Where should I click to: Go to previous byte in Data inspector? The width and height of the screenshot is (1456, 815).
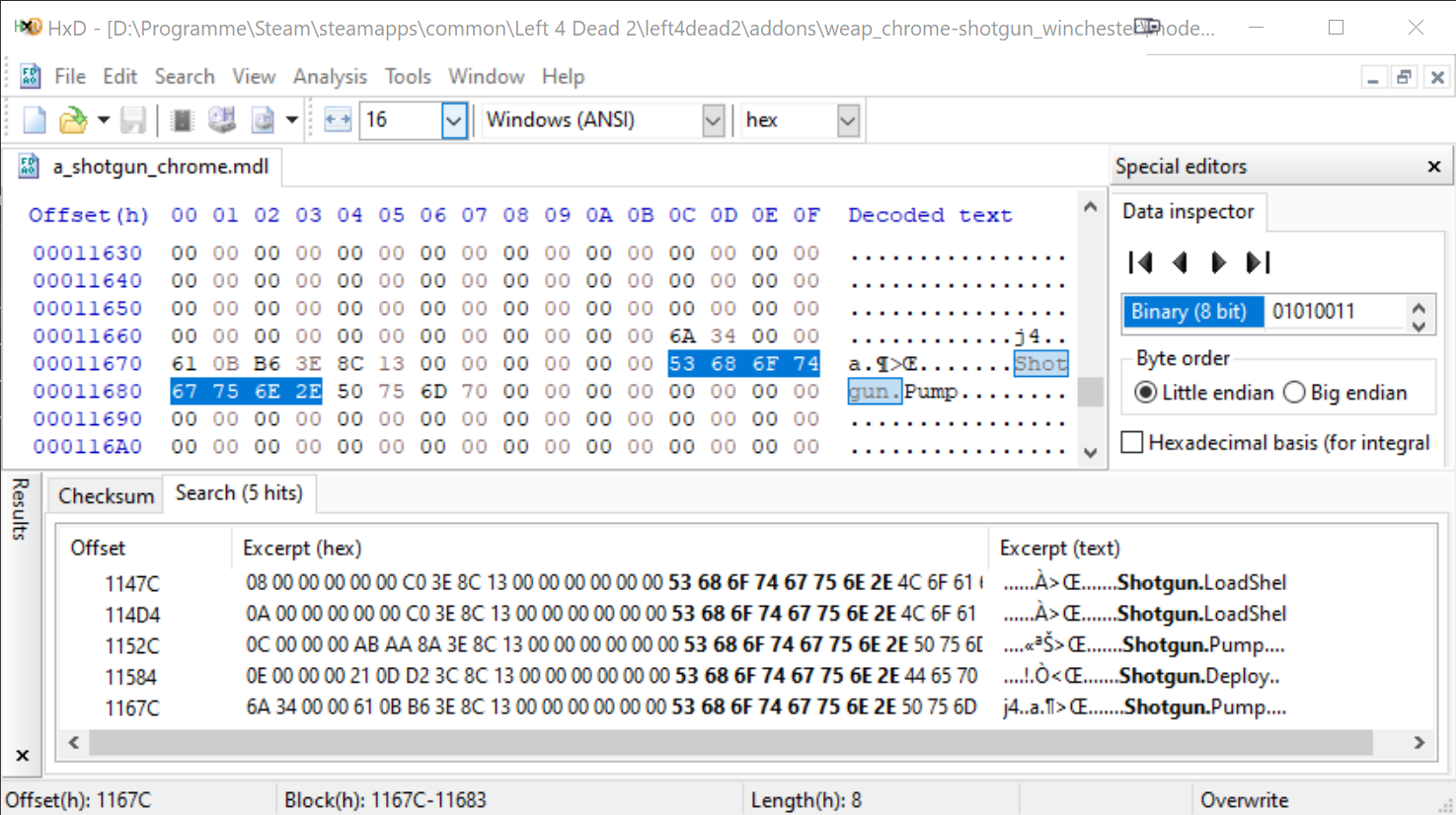point(1180,262)
